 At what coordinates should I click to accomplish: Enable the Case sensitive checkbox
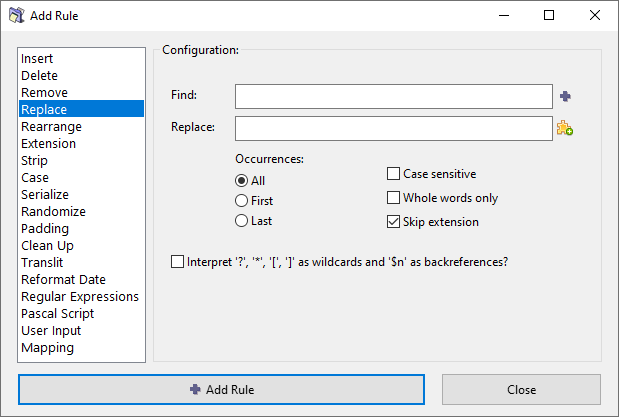pyautogui.click(x=394, y=174)
